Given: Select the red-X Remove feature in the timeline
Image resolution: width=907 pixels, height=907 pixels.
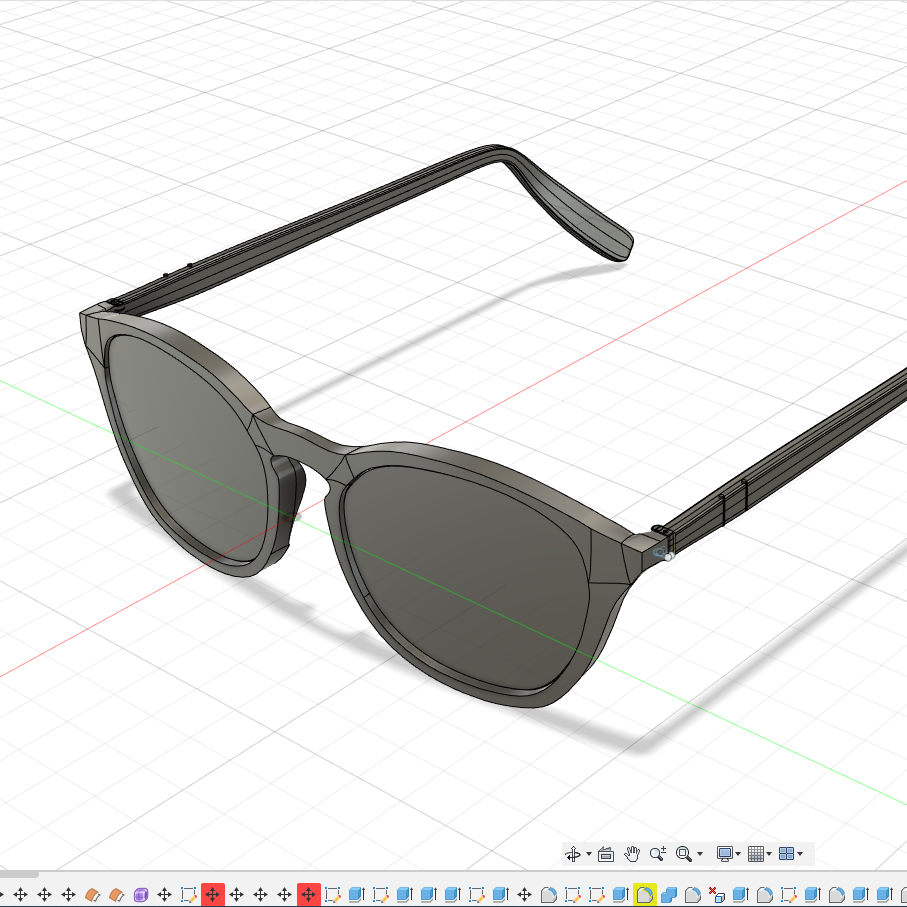Looking at the screenshot, I should 717,895.
